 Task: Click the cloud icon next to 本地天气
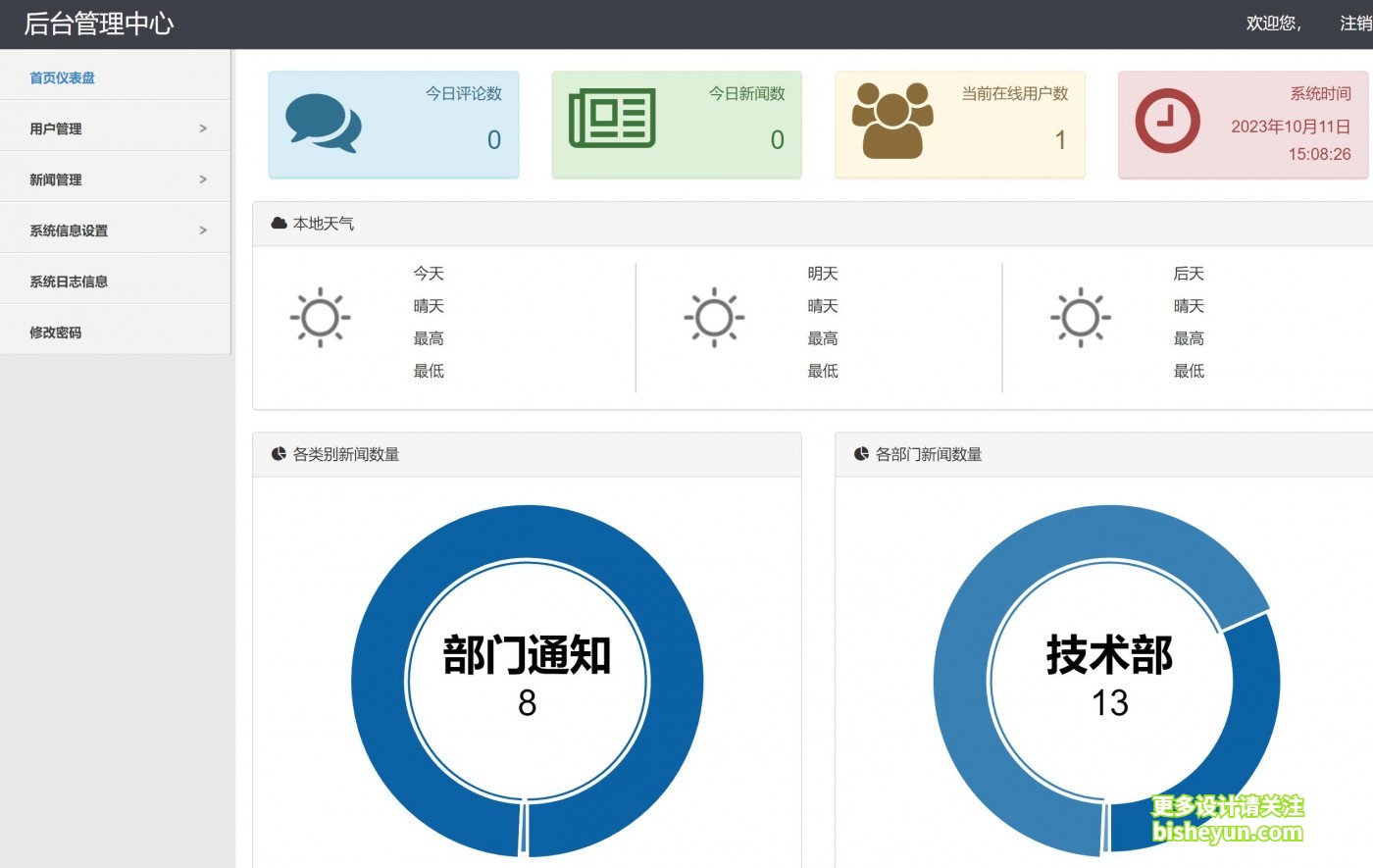click(x=279, y=223)
